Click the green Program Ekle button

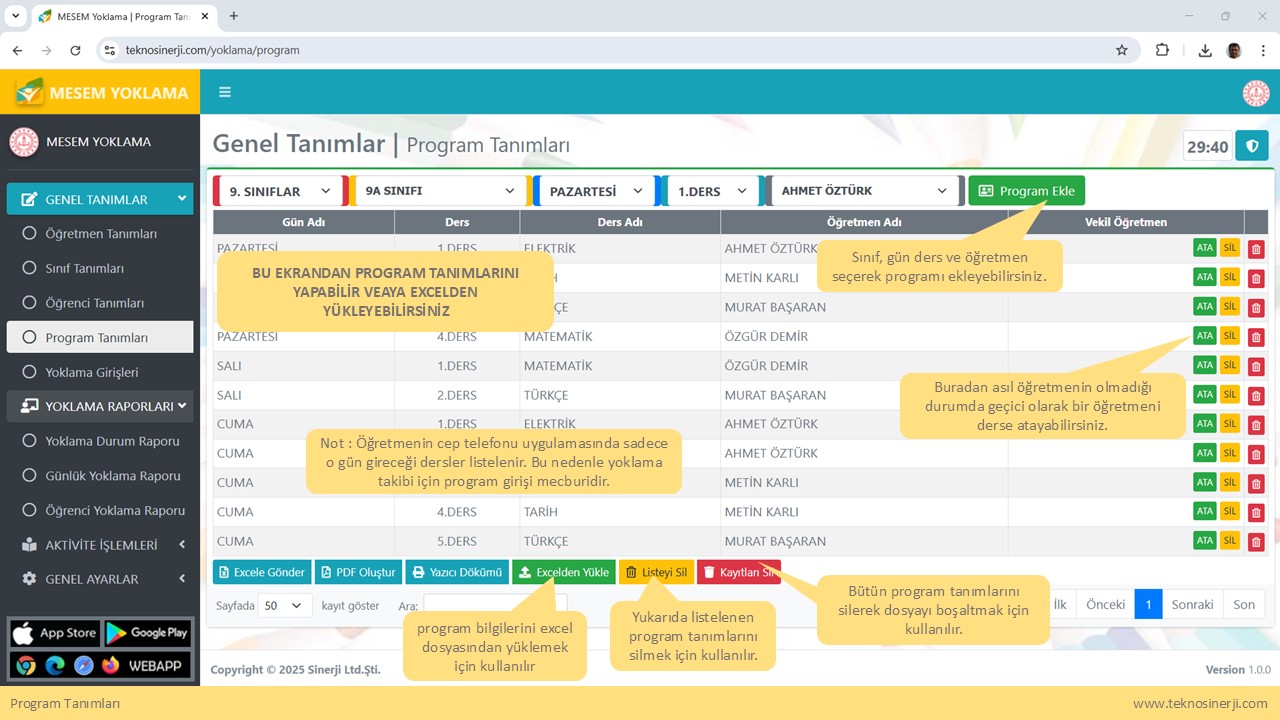[1026, 191]
